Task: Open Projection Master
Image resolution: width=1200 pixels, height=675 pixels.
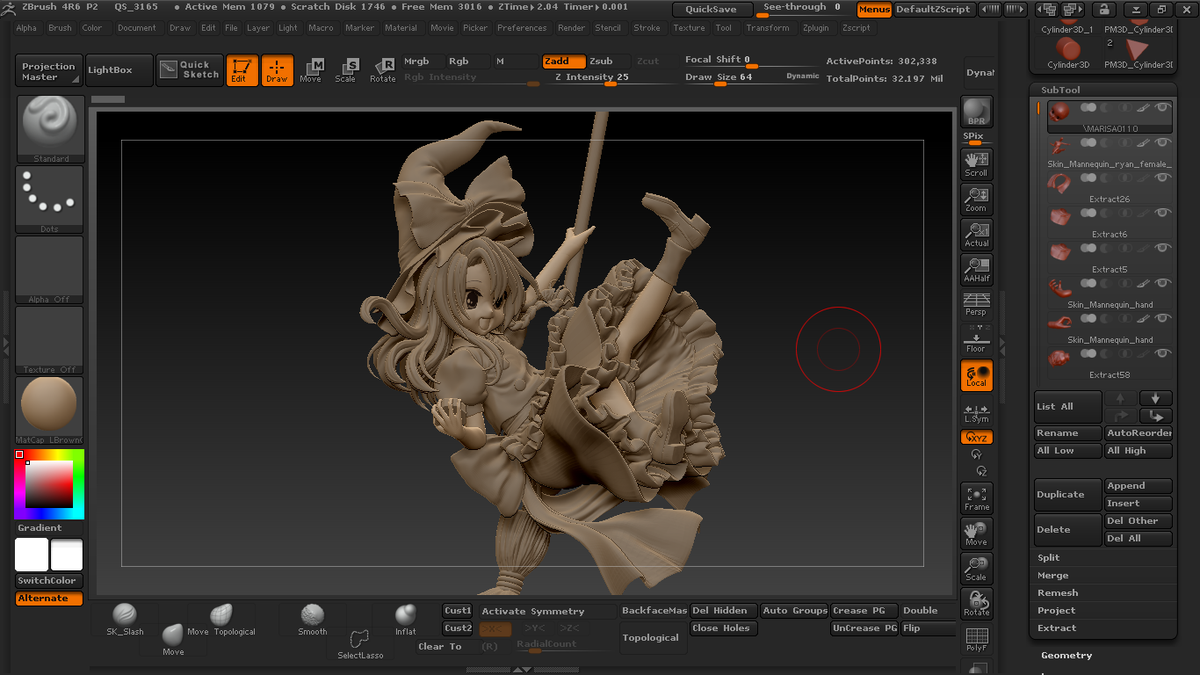Action: point(48,71)
